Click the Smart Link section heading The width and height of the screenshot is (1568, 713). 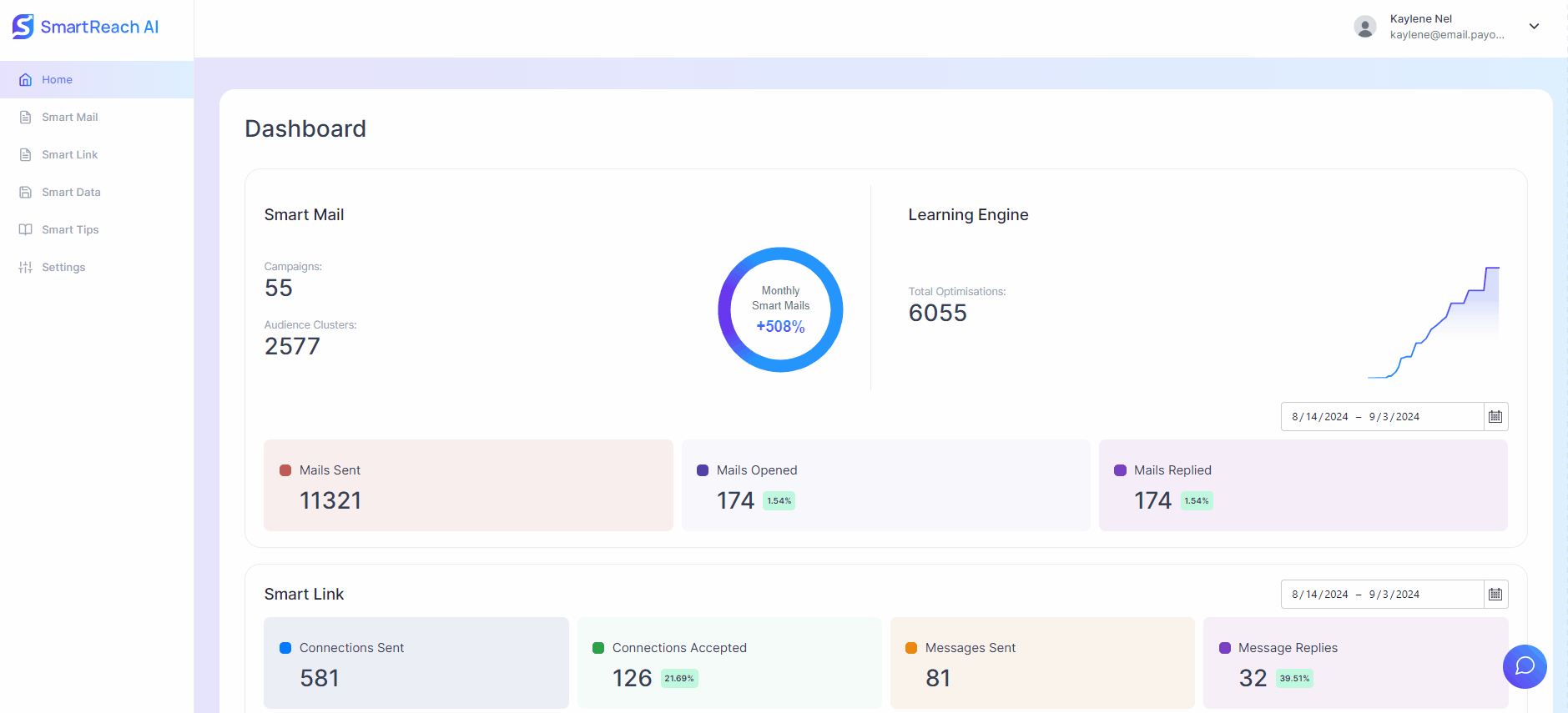tap(304, 595)
